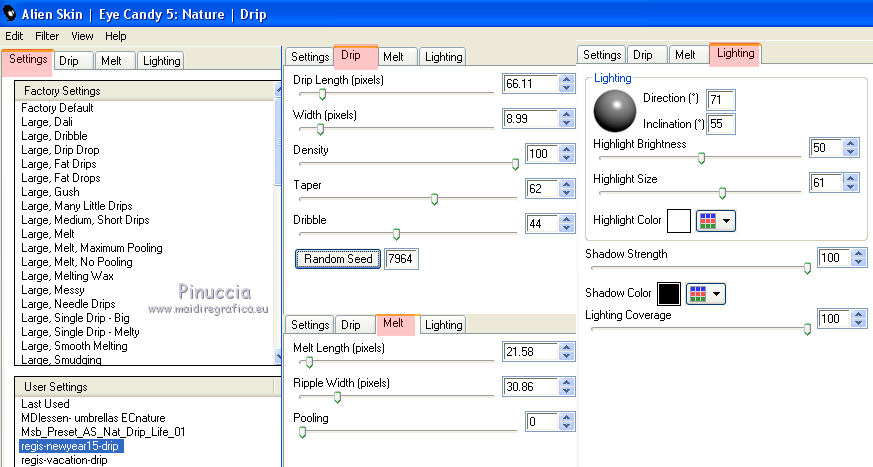873x467 pixels.
Task: Click the Ripple Width spinner arrows
Action: tap(567, 387)
